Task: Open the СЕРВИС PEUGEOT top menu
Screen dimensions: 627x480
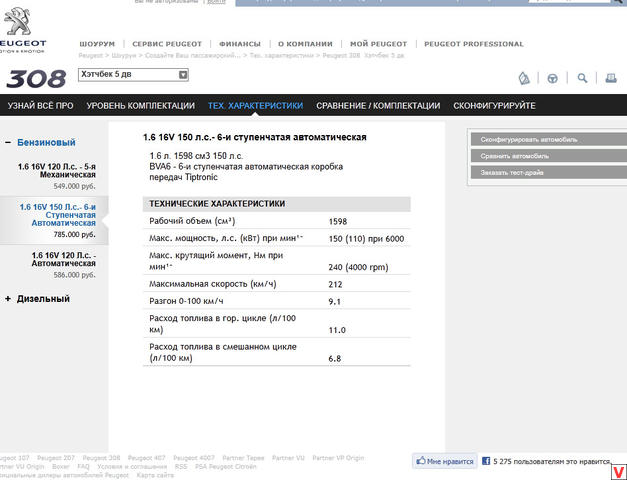Action: click(167, 44)
